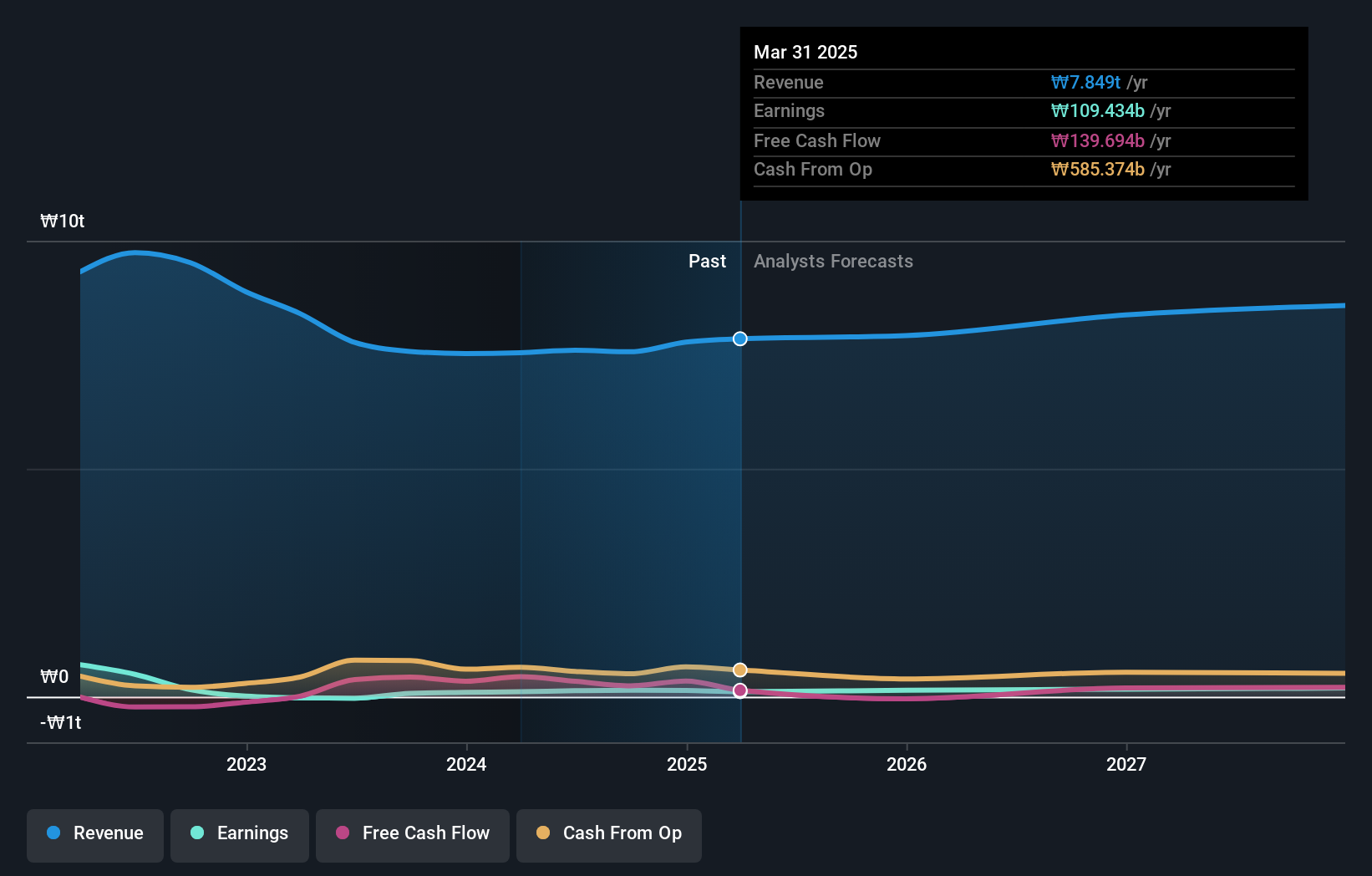Toggle the Revenue legend button
The height and width of the screenshot is (876, 1372).
tap(95, 835)
